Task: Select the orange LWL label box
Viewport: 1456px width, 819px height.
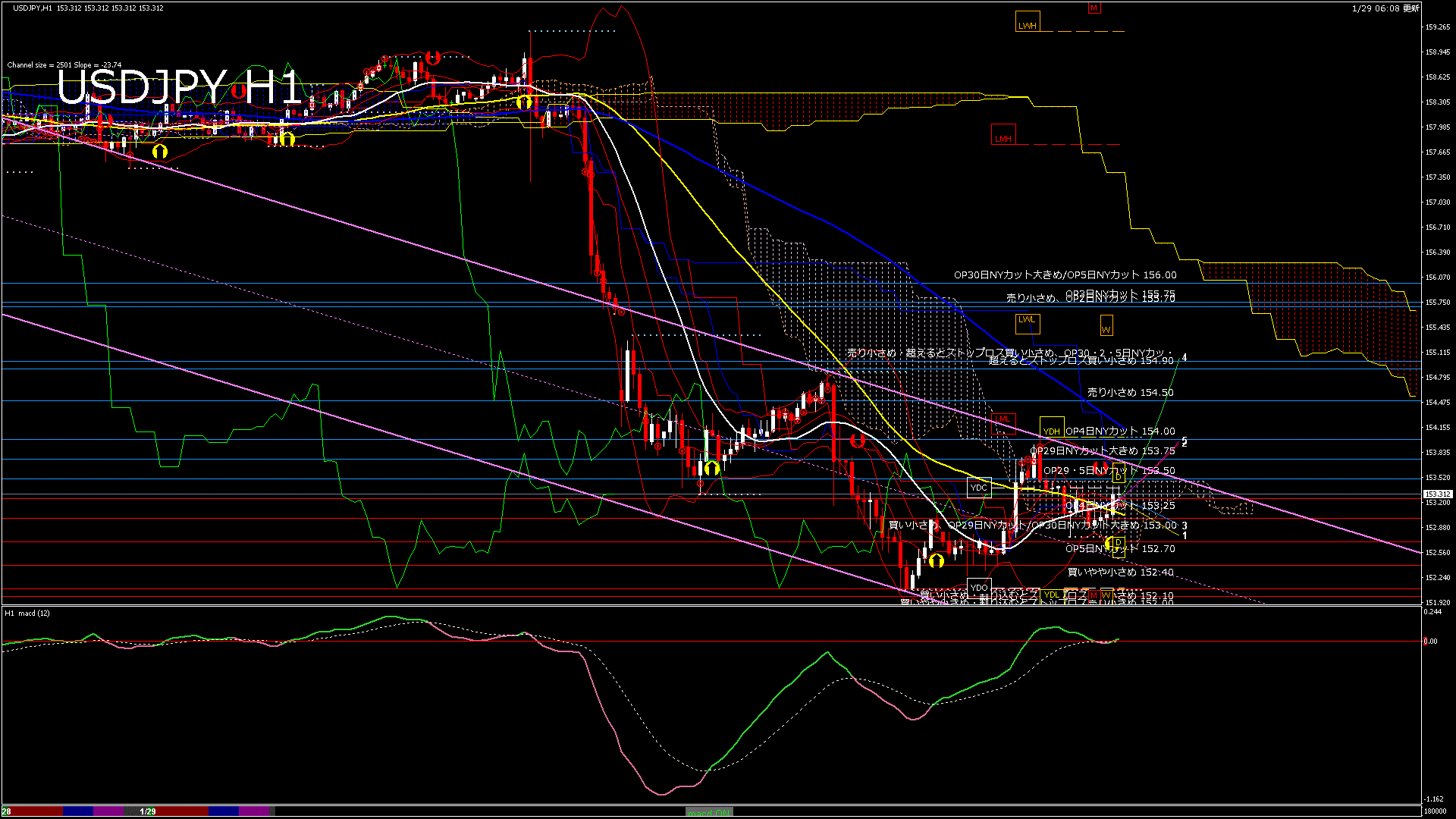Action: 1028,323
